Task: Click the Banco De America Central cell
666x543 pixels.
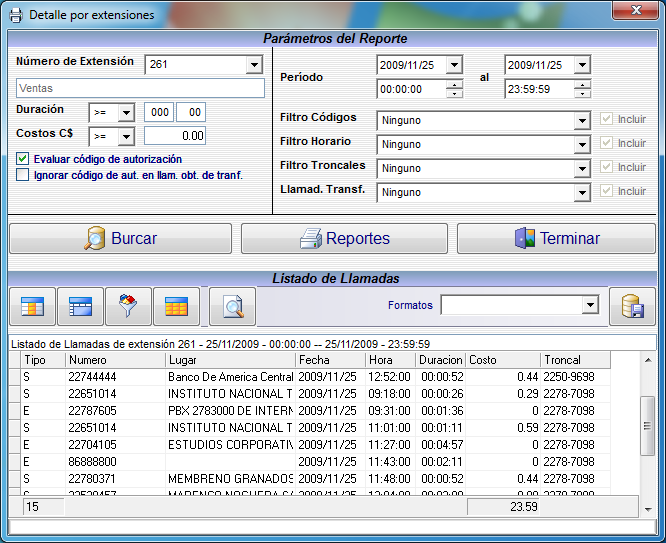Action: tap(230, 377)
